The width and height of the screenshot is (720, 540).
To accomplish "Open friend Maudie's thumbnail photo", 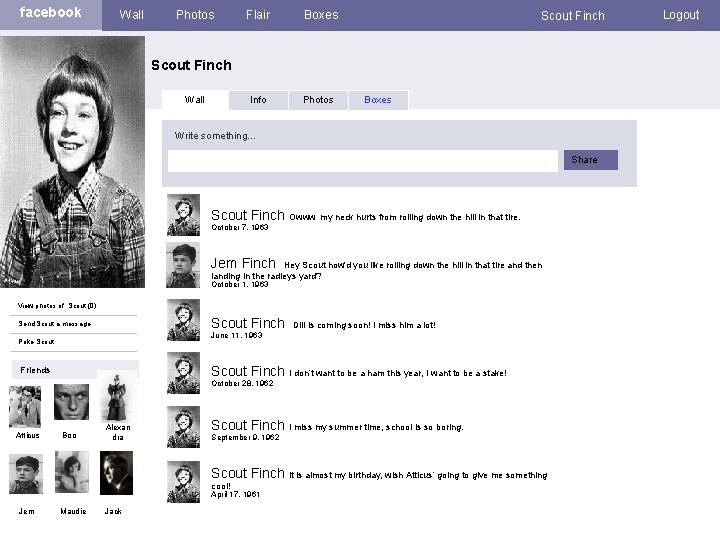I will click(x=72, y=472).
